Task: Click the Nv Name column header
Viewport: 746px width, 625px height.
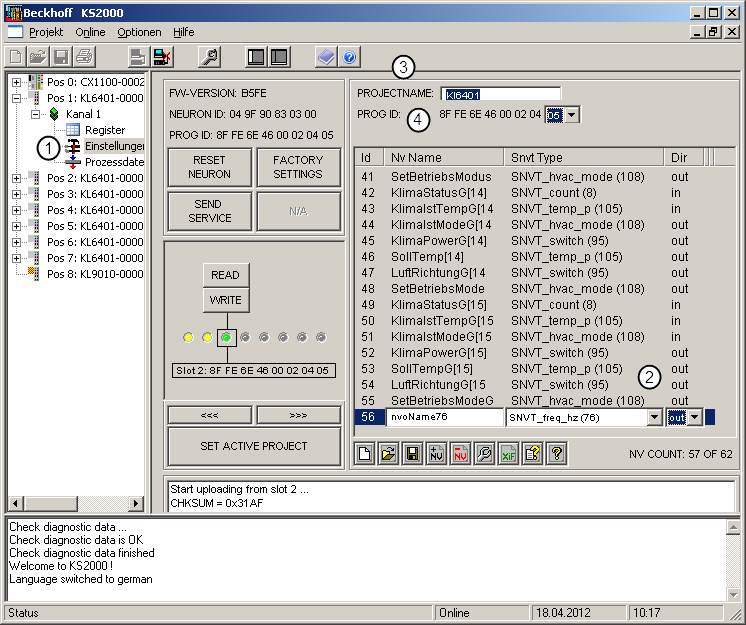Action: click(443, 157)
